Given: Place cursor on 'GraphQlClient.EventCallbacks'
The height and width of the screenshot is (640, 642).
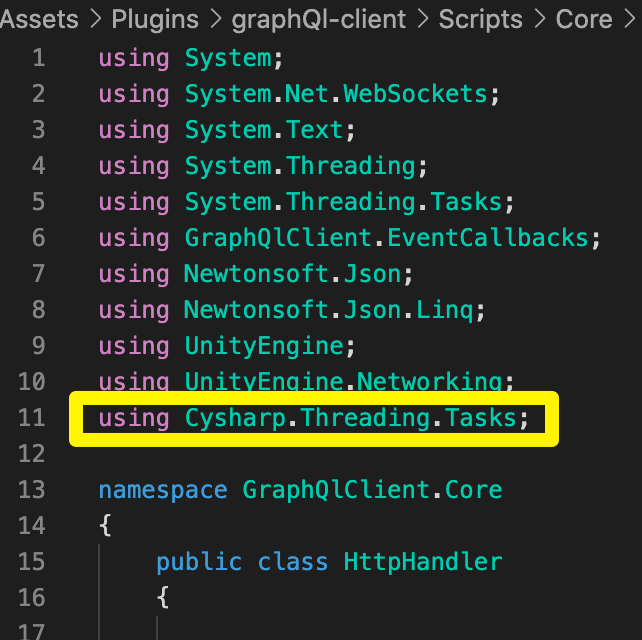Looking at the screenshot, I should pos(387,238).
